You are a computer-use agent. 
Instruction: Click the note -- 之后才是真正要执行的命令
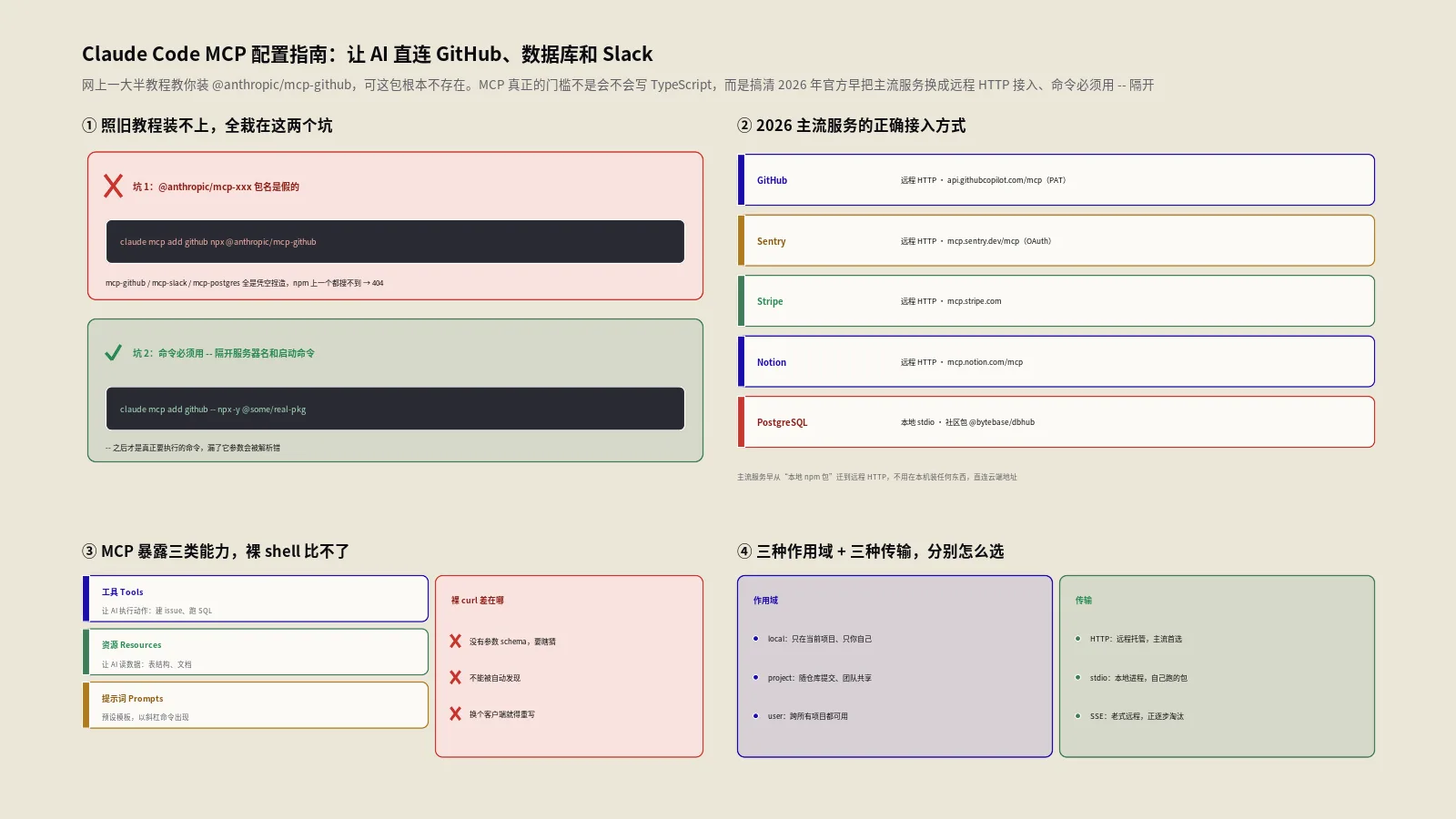point(193,448)
